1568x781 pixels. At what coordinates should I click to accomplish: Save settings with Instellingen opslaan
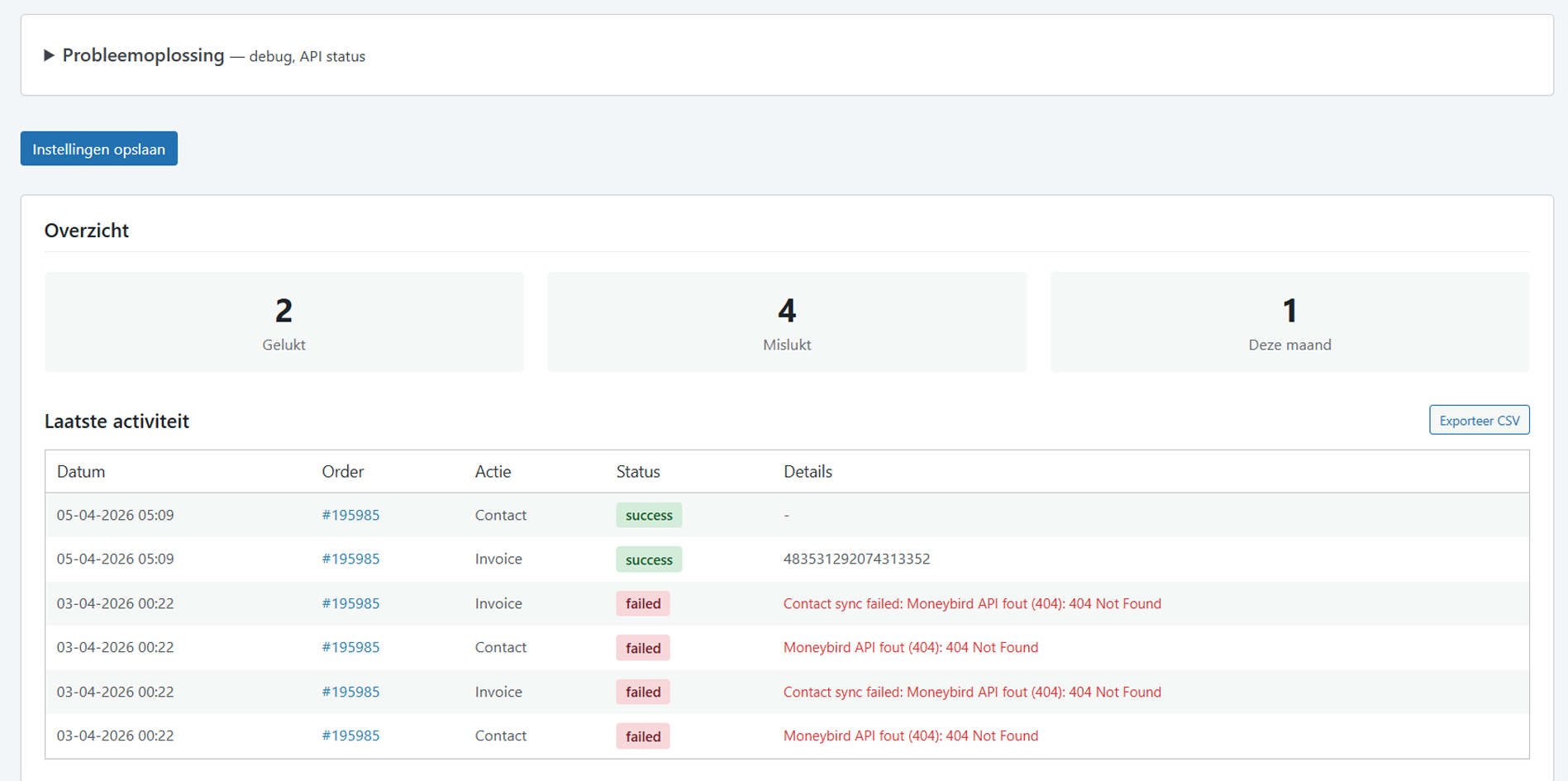(98, 149)
